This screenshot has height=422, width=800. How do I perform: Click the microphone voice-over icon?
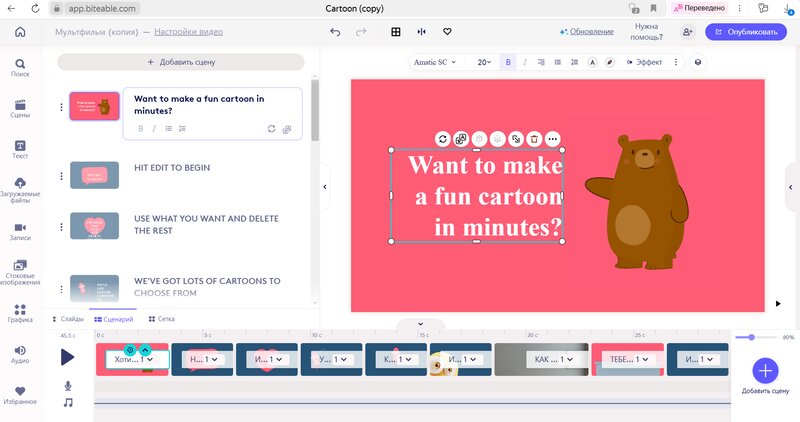pos(68,385)
